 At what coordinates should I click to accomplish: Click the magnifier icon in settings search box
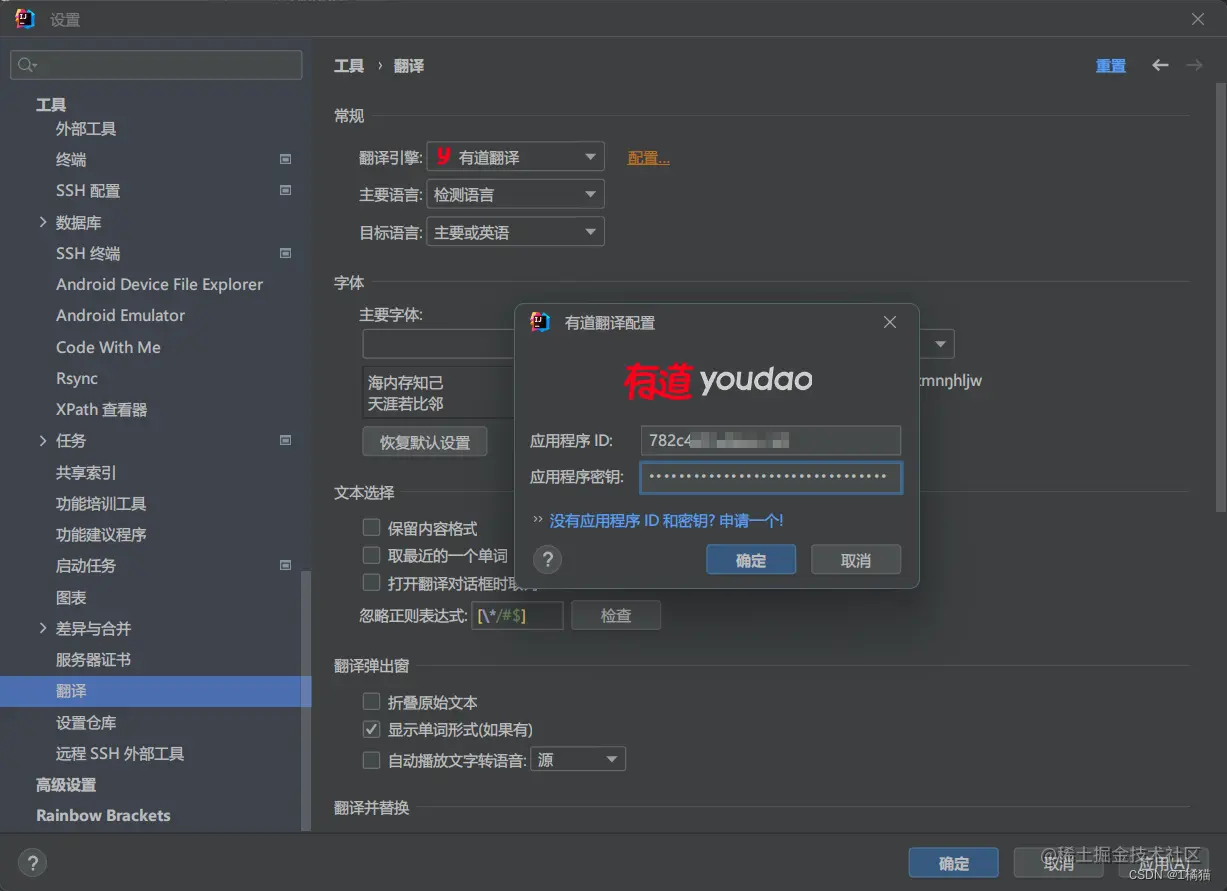pyautogui.click(x=26, y=64)
